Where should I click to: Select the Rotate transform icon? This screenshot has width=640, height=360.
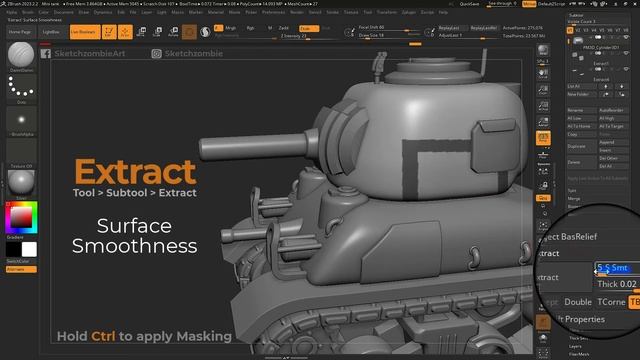click(173, 32)
